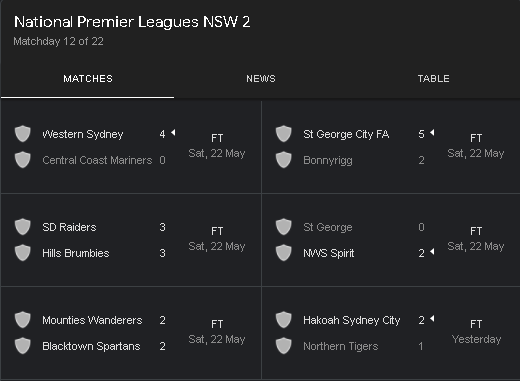The image size is (520, 381).
Task: Open the TABLE tab
Action: coord(434,79)
